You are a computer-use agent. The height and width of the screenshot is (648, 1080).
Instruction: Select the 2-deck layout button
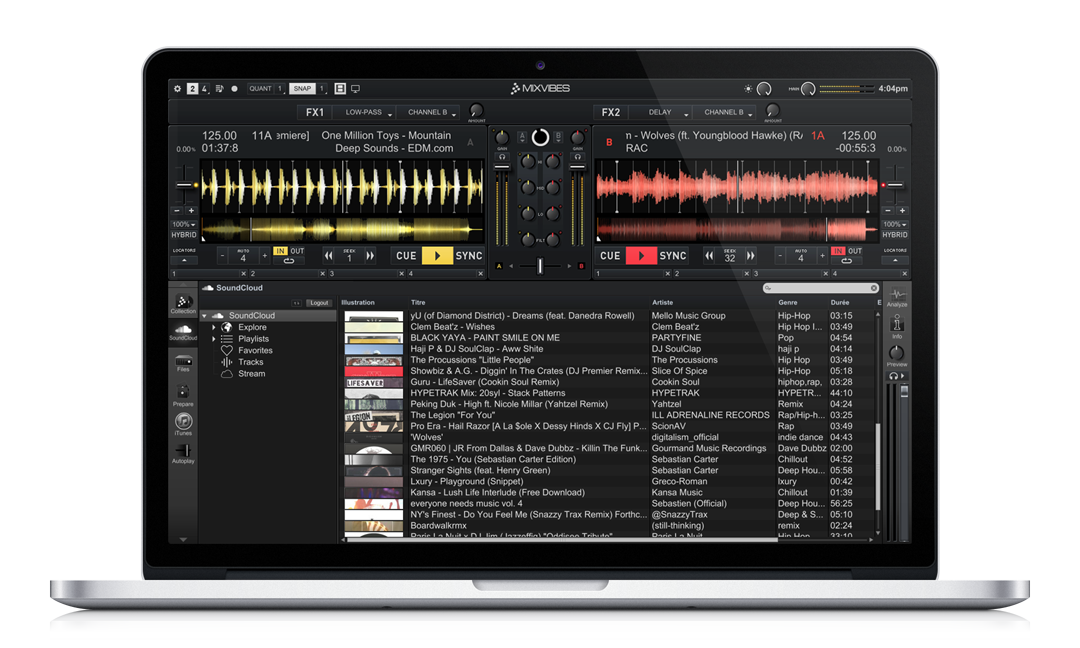point(192,89)
